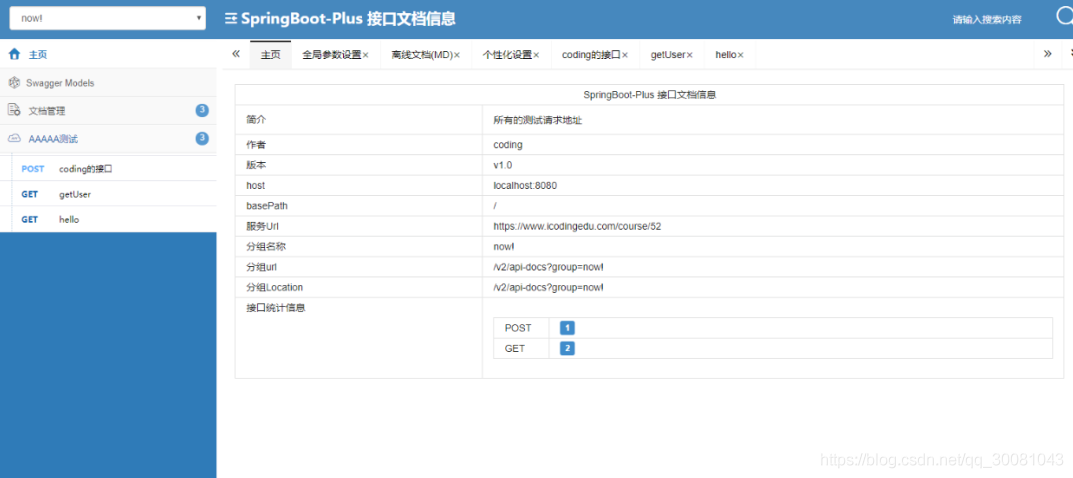This screenshot has width=1073, height=478.
Task: Close the 离线文档(MD) tab
Action: [457, 55]
